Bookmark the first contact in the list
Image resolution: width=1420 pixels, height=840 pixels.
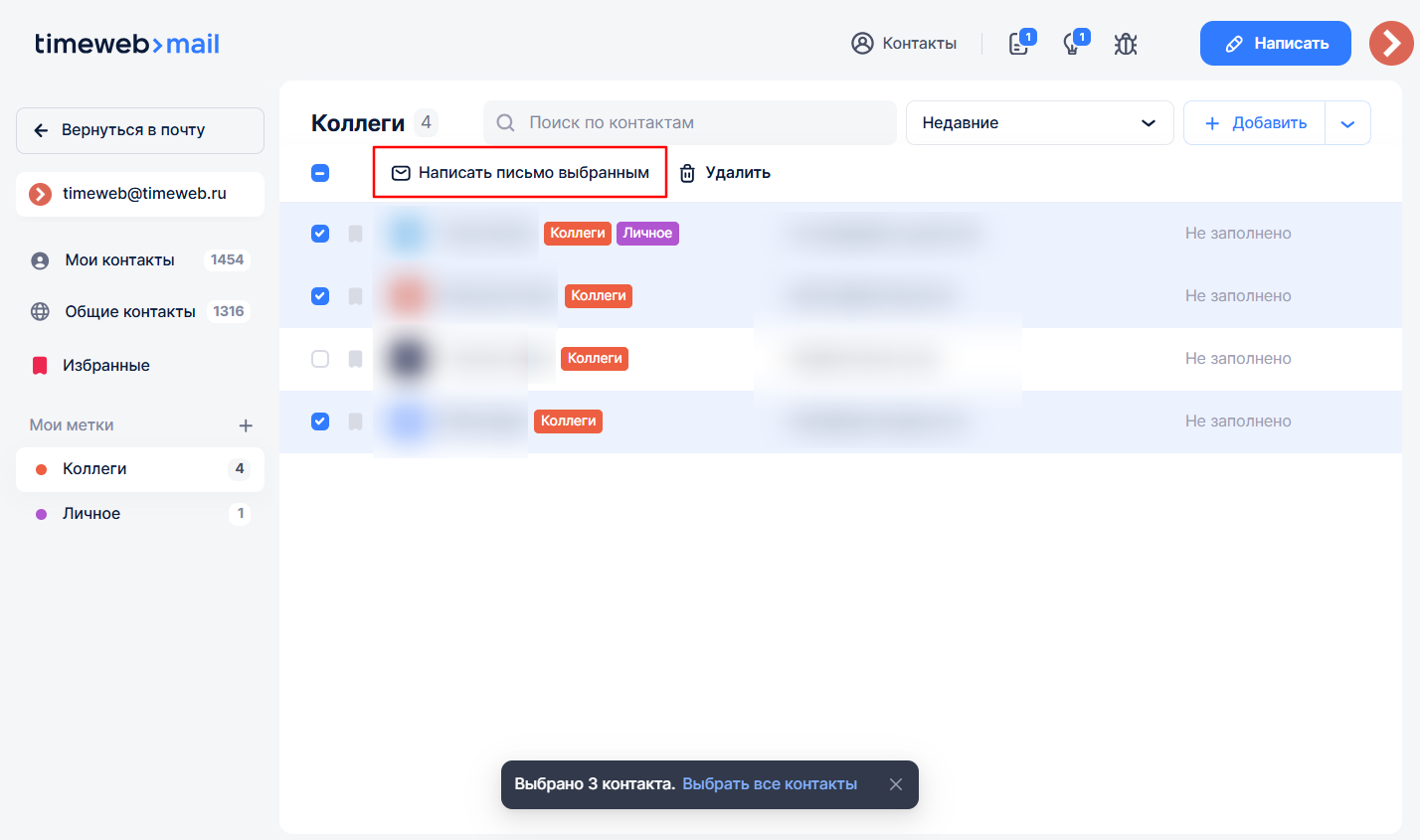pos(355,234)
